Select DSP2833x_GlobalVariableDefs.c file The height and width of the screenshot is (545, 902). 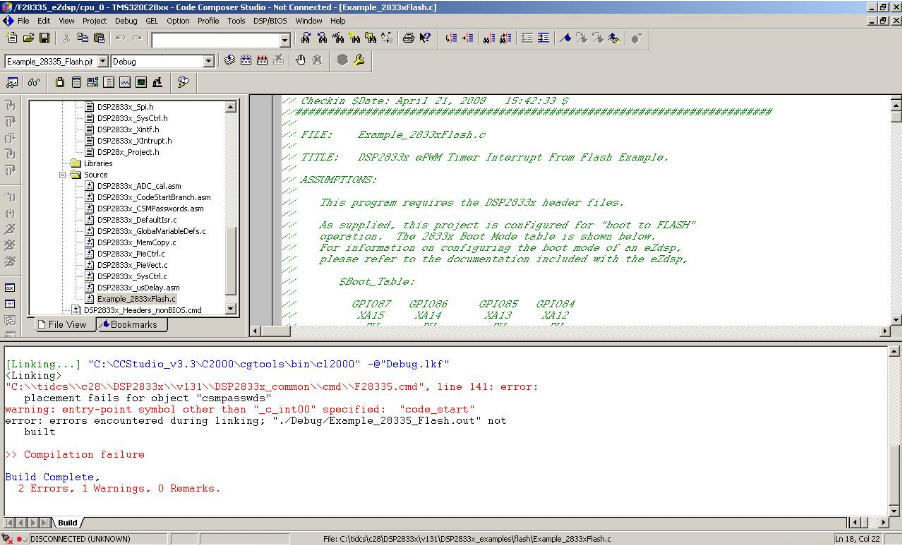point(151,231)
